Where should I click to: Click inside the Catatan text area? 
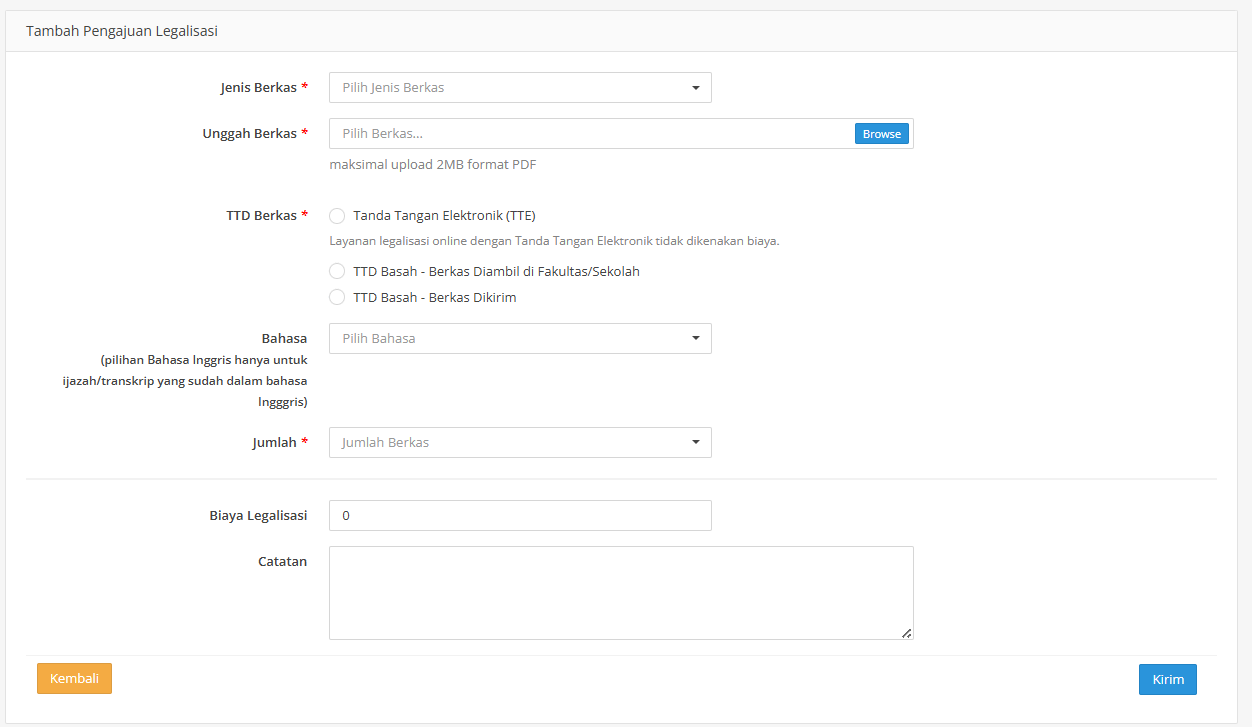pos(620,592)
